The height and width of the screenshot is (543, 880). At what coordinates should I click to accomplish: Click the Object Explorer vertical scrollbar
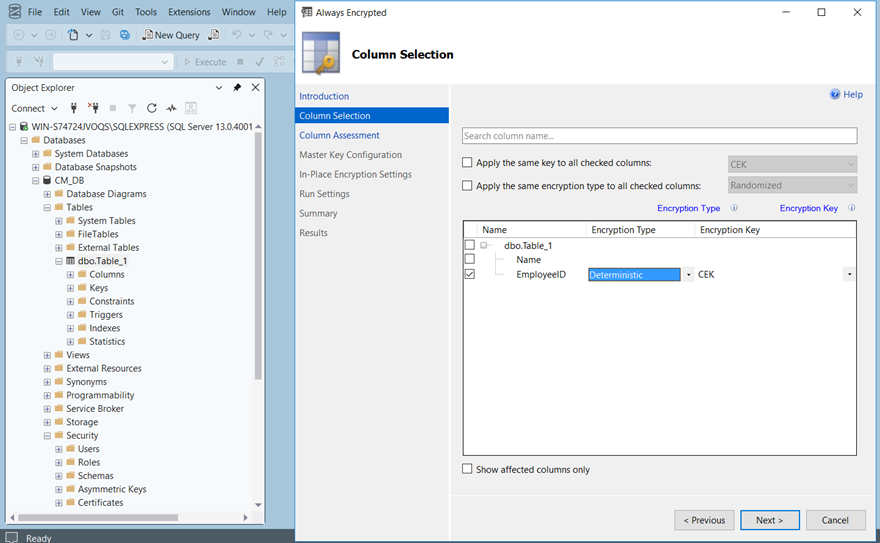click(x=258, y=255)
